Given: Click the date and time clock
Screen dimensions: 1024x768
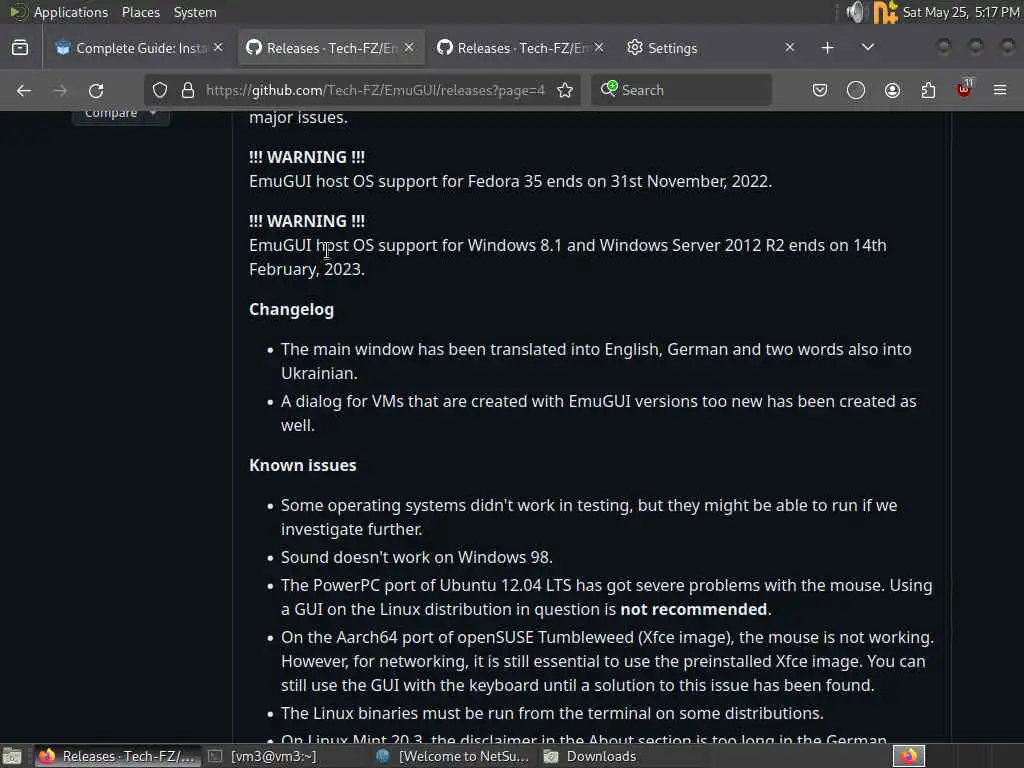Looking at the screenshot, I should coord(961,12).
